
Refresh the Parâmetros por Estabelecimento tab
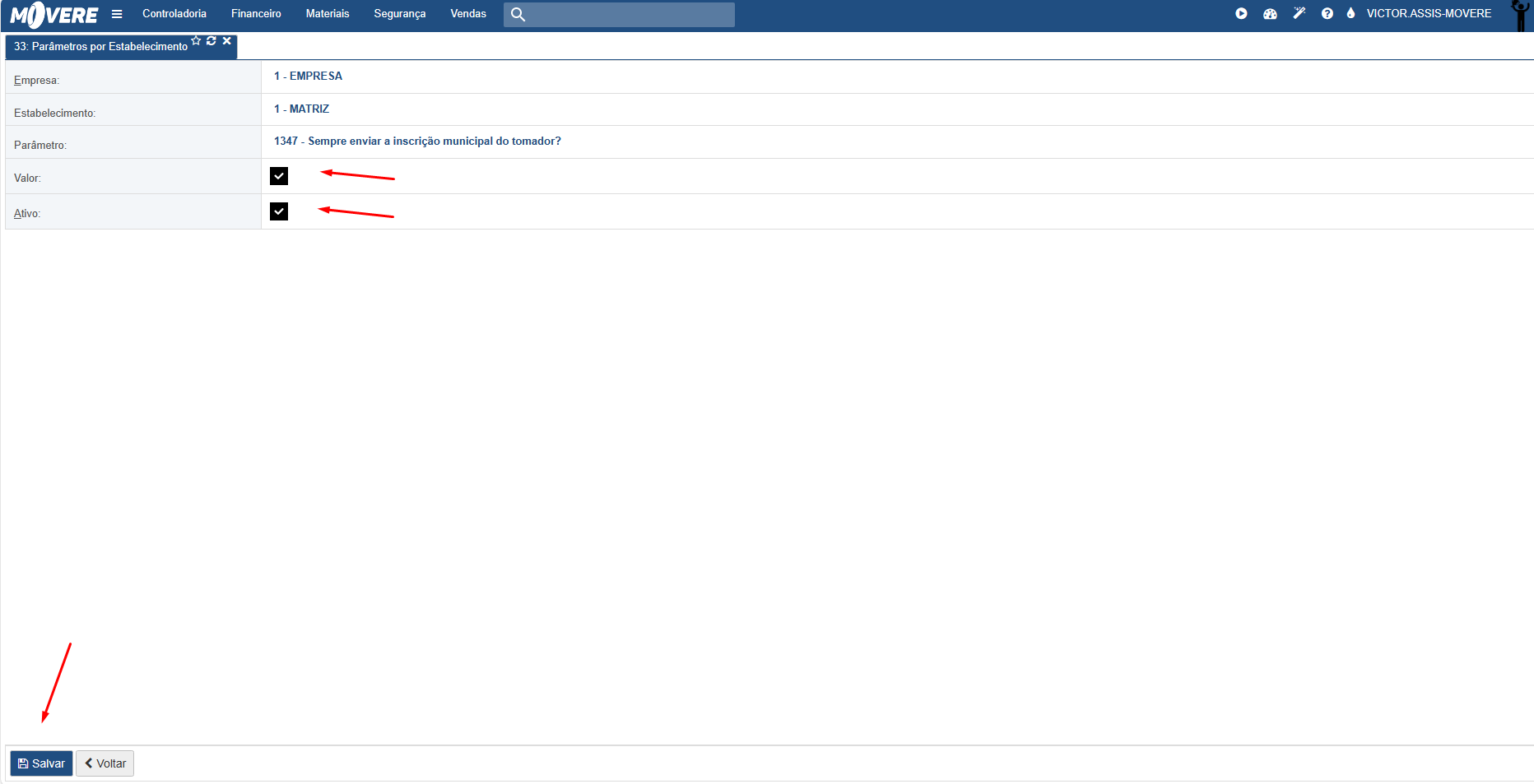212,40
